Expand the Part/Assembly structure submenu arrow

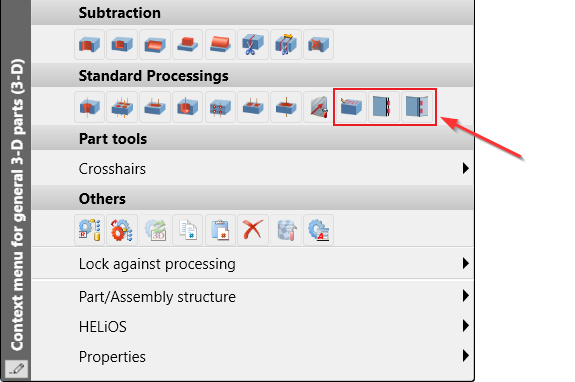[465, 296]
